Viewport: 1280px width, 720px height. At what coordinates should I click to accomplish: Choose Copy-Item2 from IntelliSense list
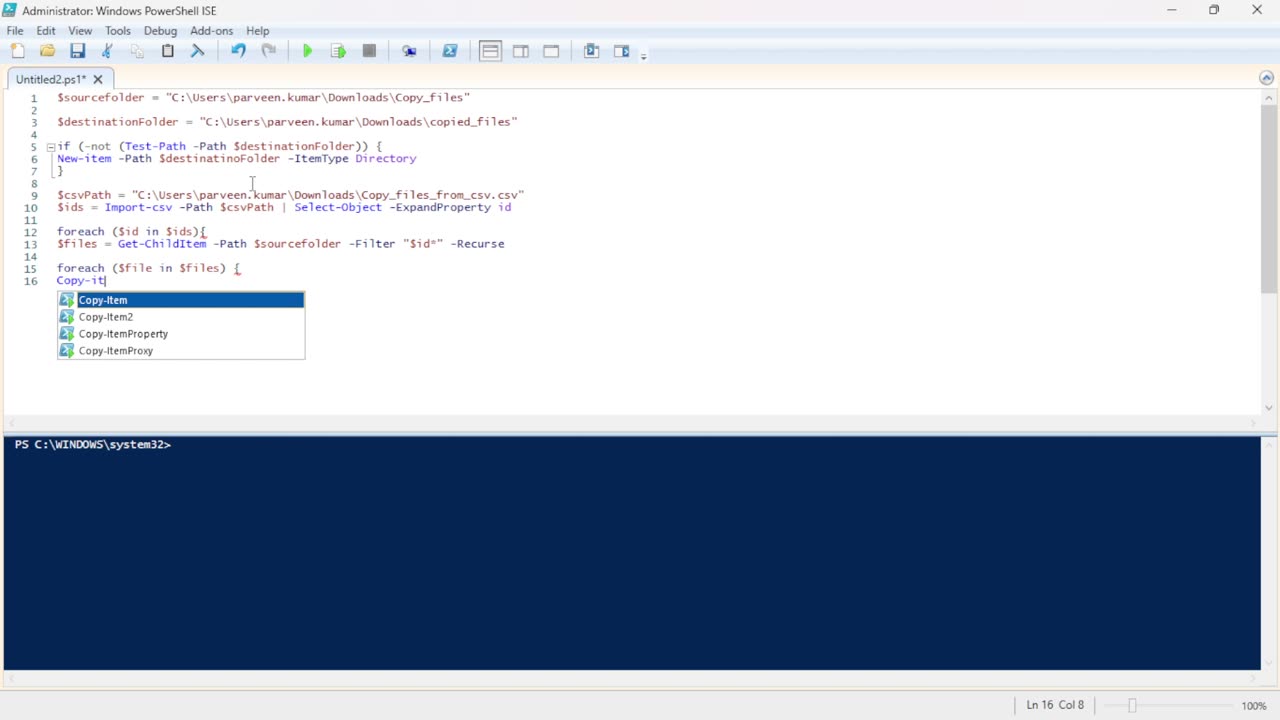click(181, 317)
